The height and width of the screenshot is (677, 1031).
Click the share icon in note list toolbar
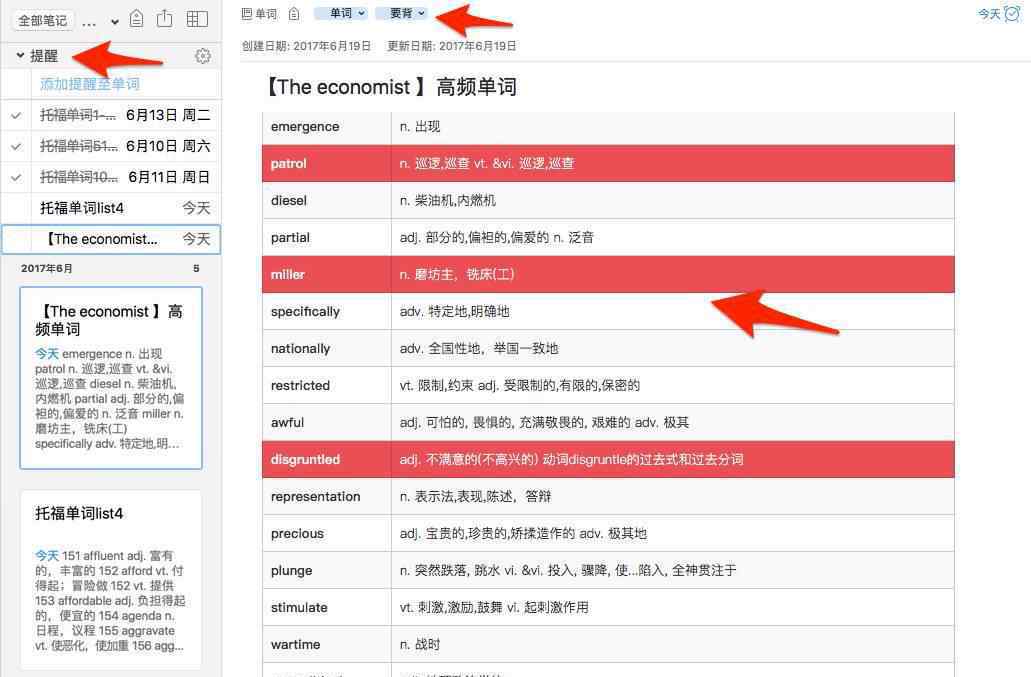166,20
